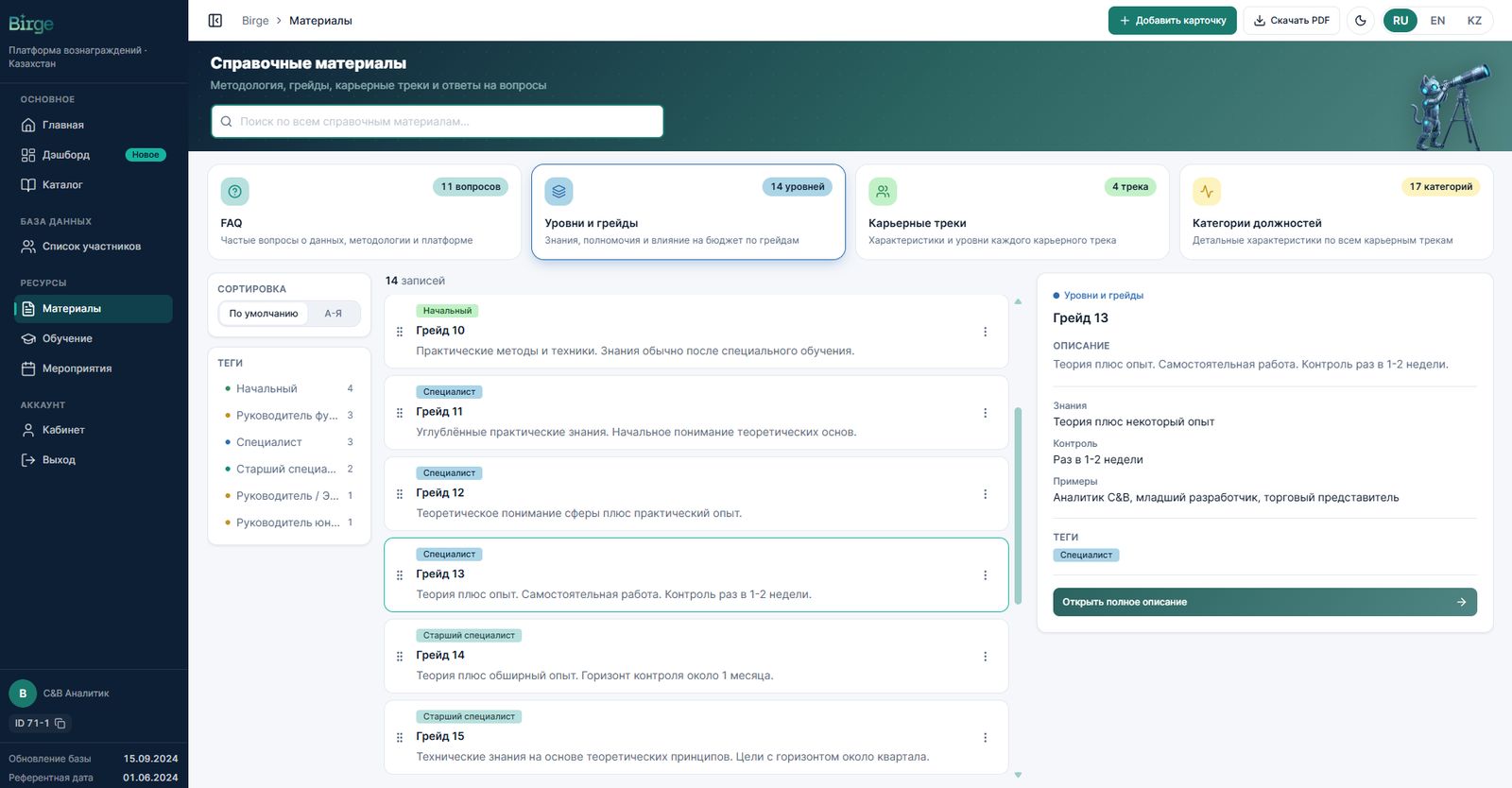Click Дашборд grid icon

[x=28, y=155]
